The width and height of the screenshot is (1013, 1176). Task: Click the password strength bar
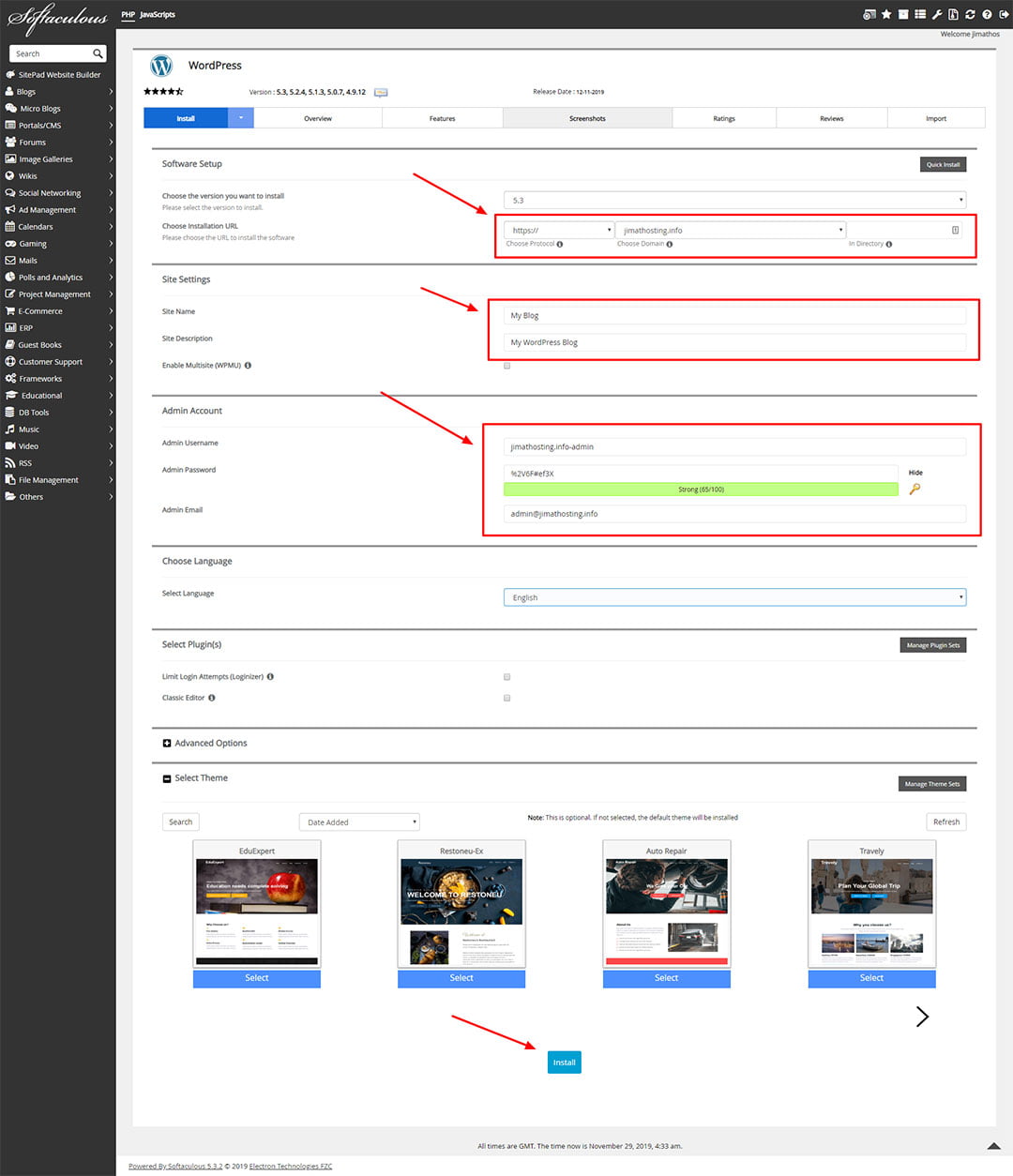tap(701, 490)
